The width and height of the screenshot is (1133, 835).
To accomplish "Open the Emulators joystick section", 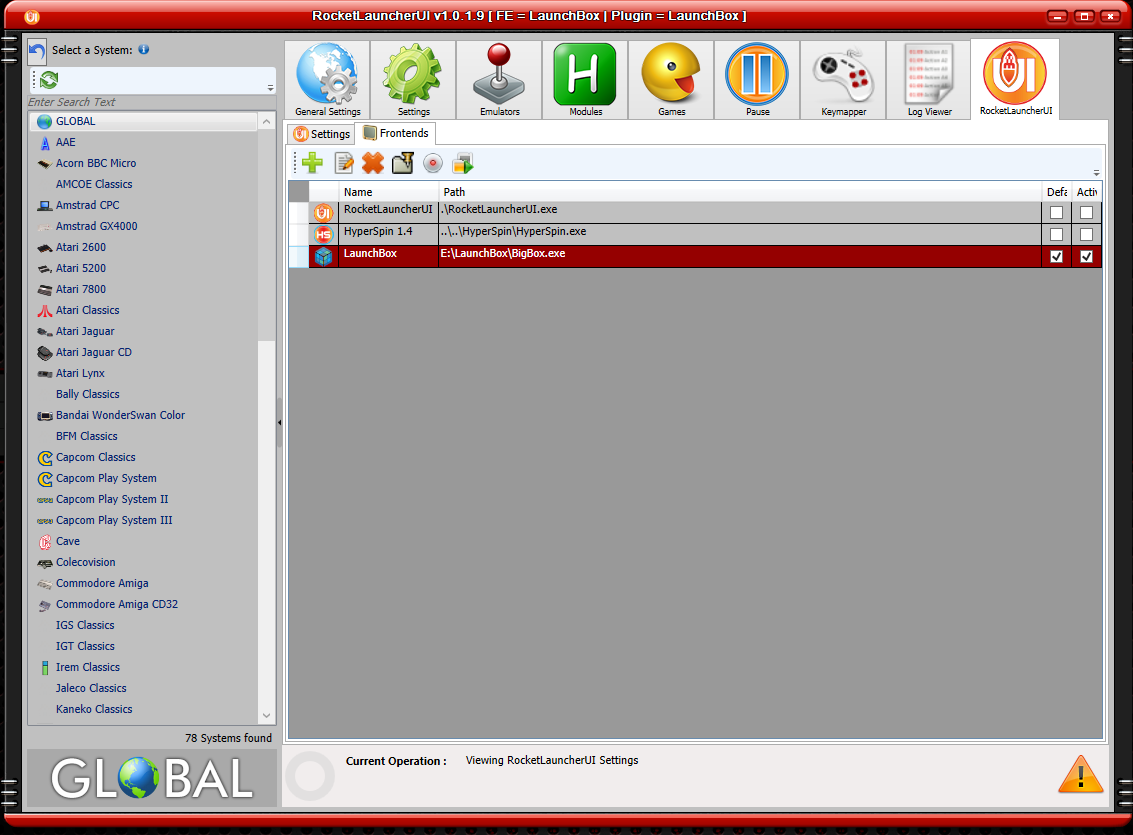I will point(499,79).
